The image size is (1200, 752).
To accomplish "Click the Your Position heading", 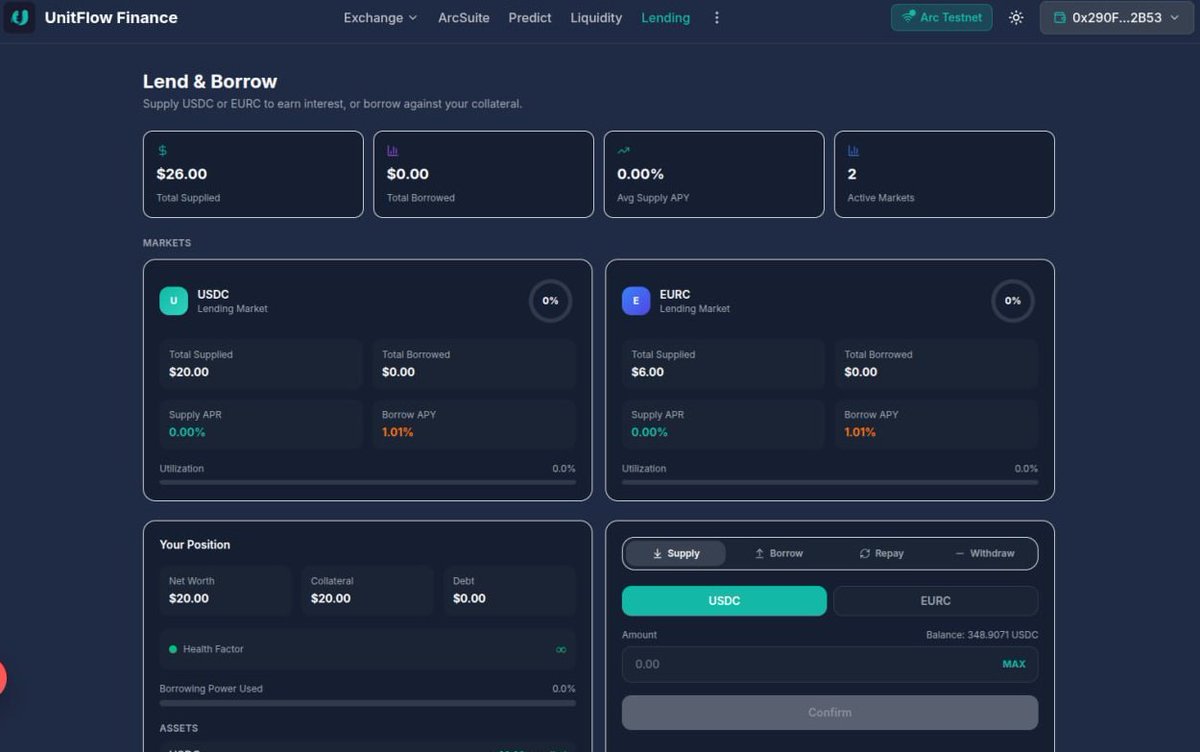I will (195, 545).
